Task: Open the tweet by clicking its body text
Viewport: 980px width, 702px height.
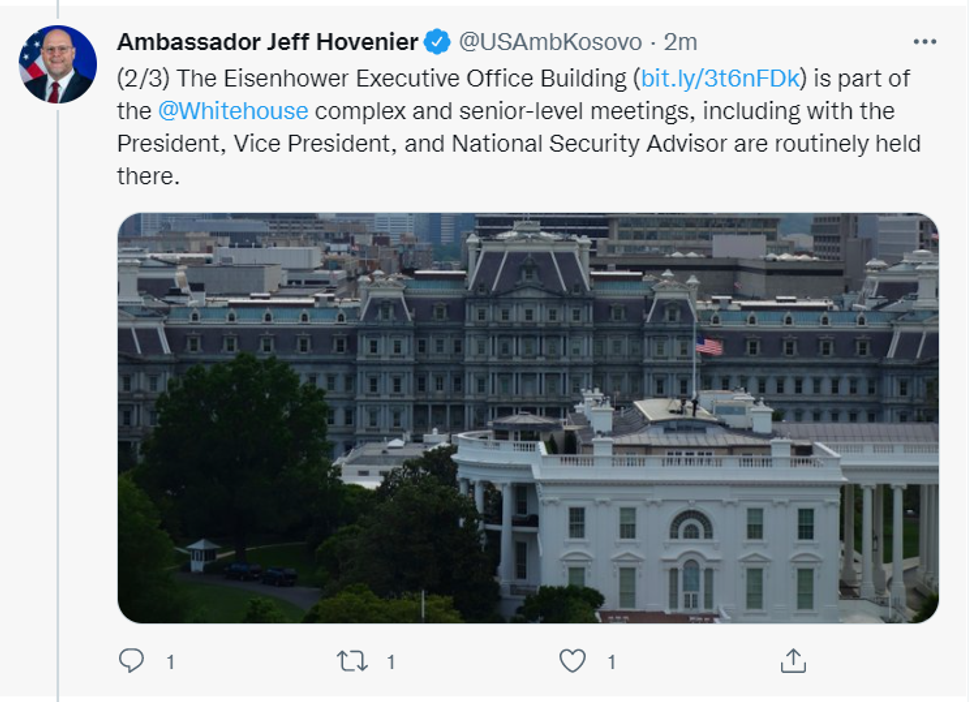Action: click(520, 144)
